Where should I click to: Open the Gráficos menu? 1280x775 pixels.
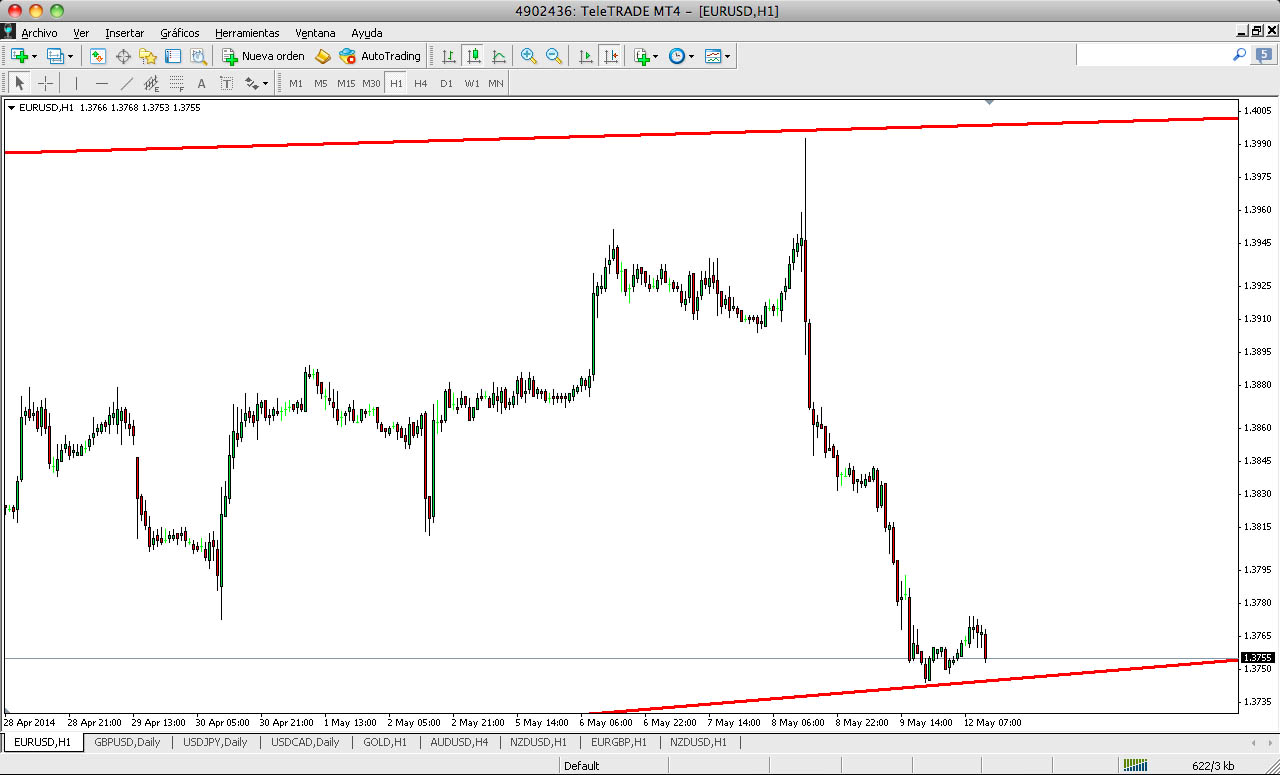180,33
